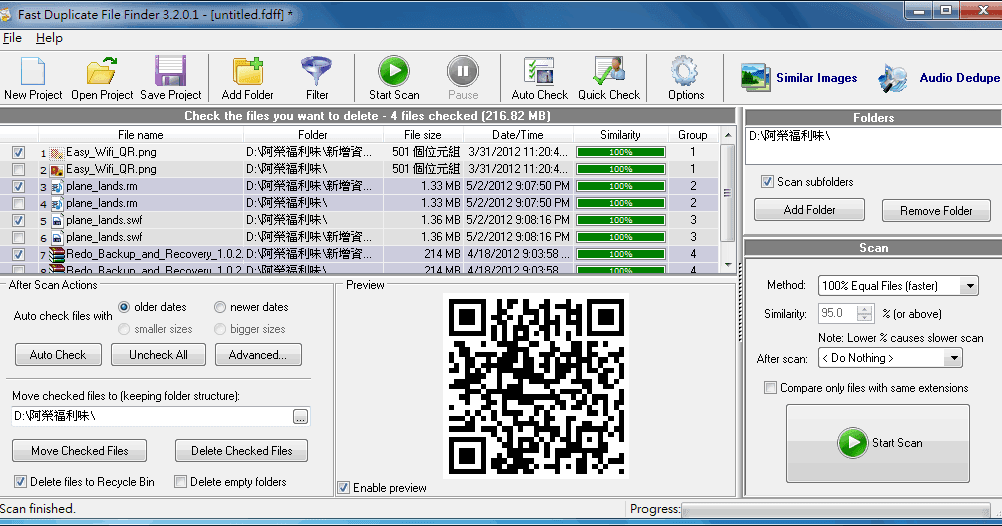
Task: Enable Delete empty folders option
Action: point(180,482)
